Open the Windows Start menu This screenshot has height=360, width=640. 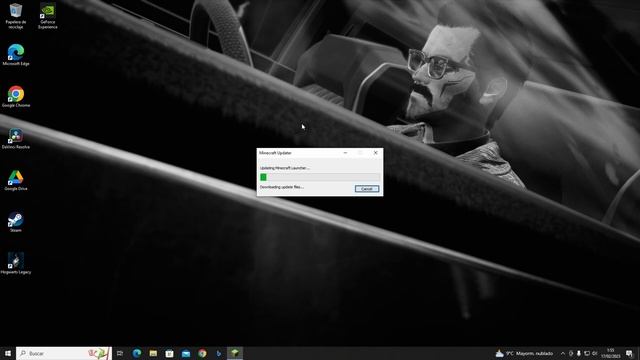pos(8,353)
